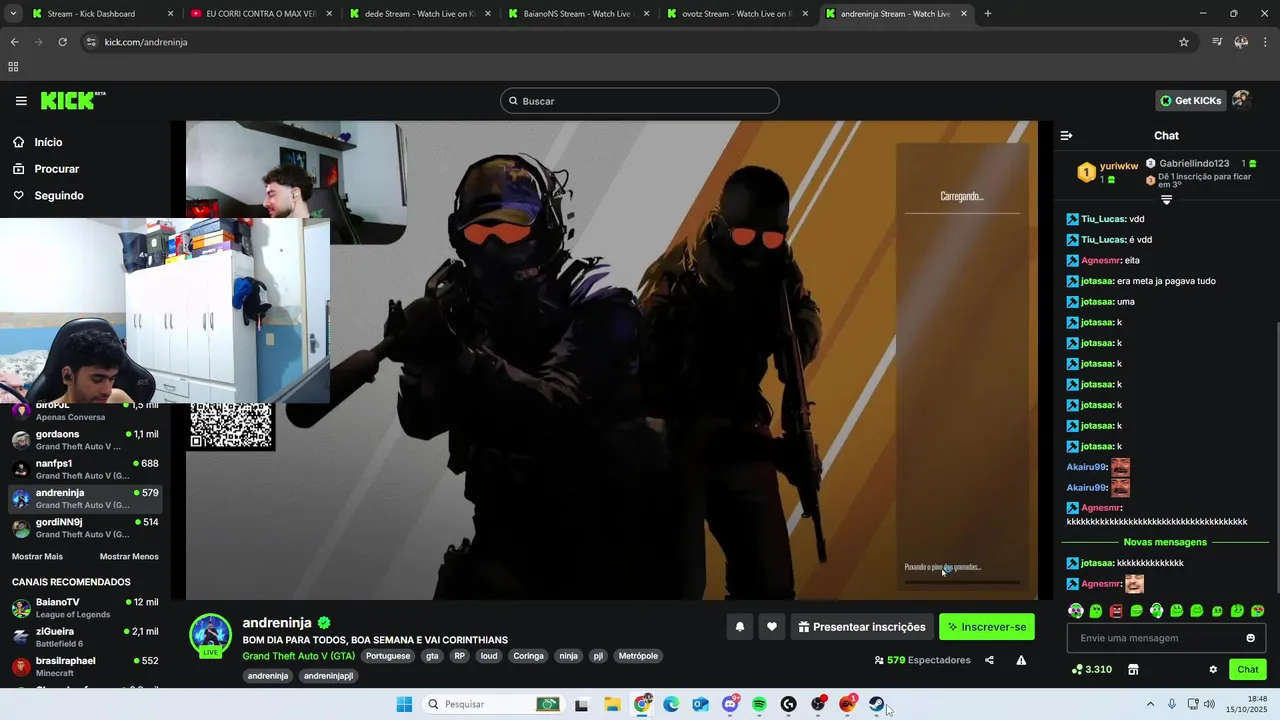Select the last rainbow emote in quick bar
Image resolution: width=1280 pixels, height=720 pixels.
pyautogui.click(x=1258, y=610)
